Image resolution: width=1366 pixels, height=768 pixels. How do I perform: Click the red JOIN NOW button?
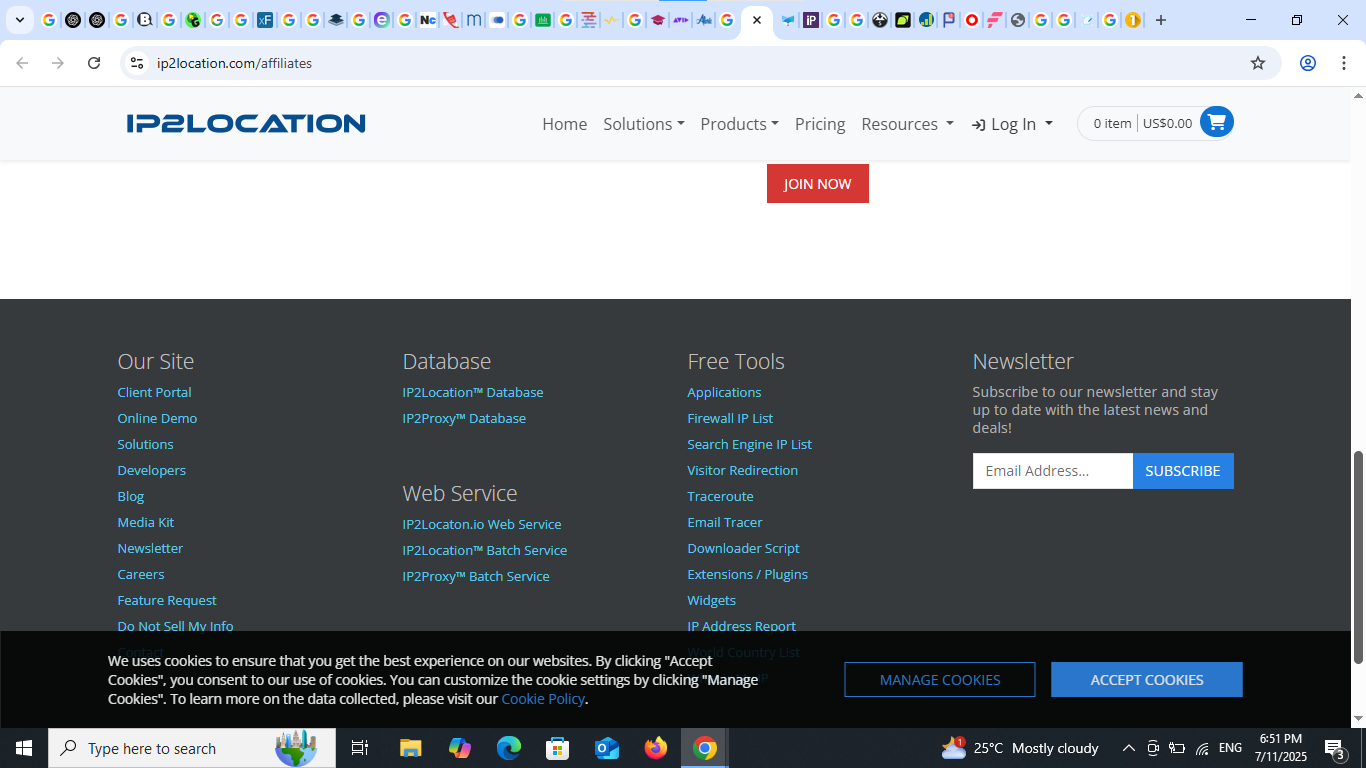coord(818,184)
